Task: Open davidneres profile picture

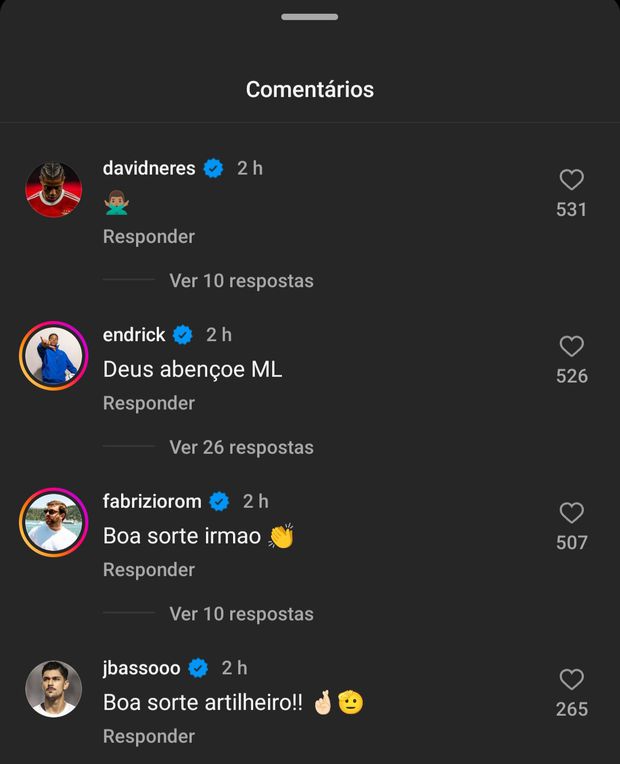Action: (x=53, y=189)
